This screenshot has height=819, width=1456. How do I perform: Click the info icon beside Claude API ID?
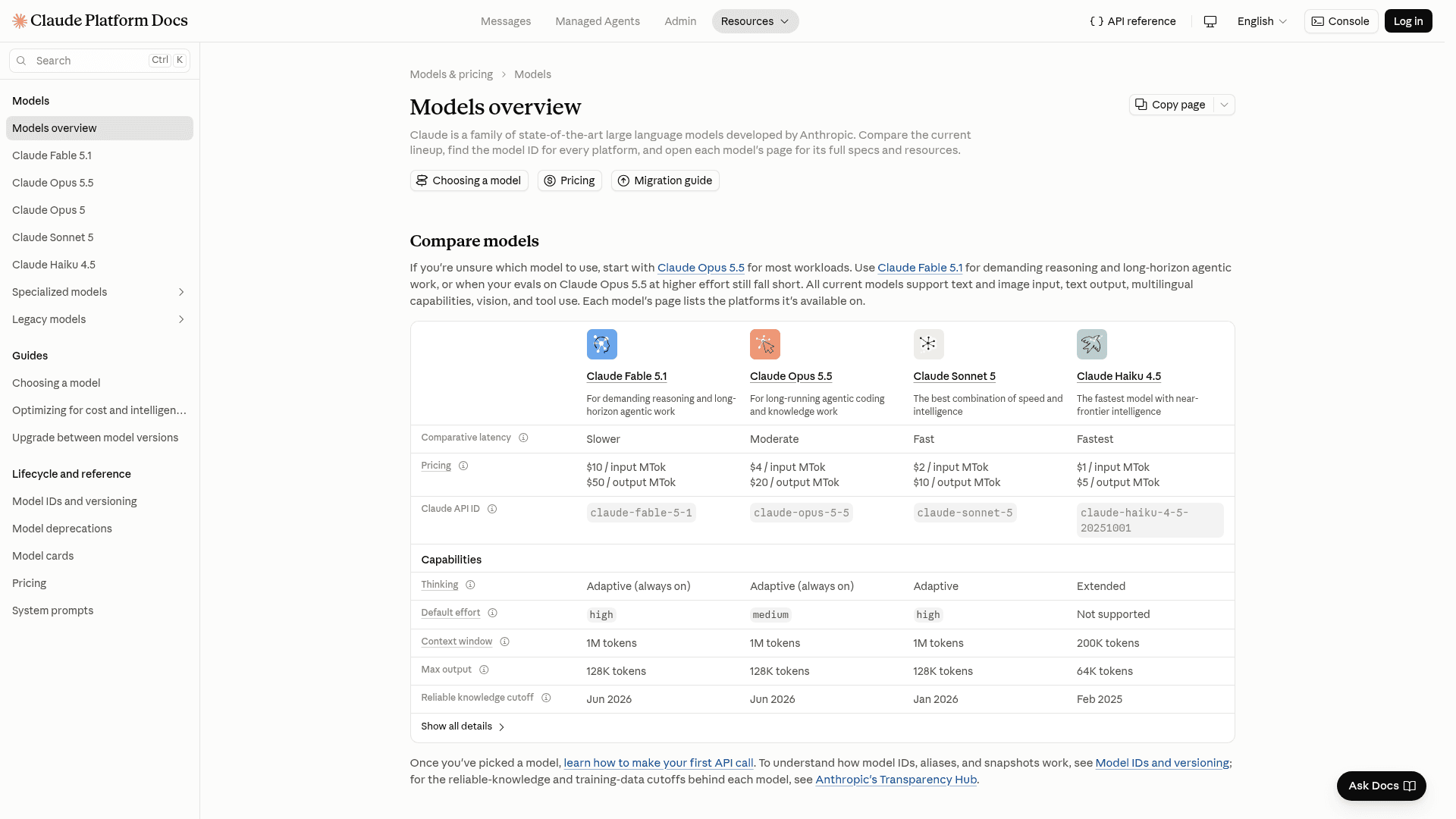point(492,509)
